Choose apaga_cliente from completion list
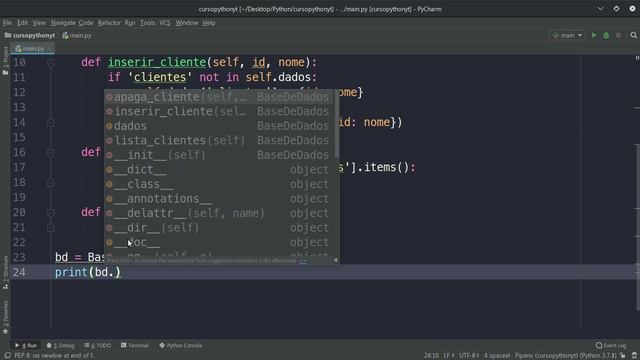 point(220,97)
